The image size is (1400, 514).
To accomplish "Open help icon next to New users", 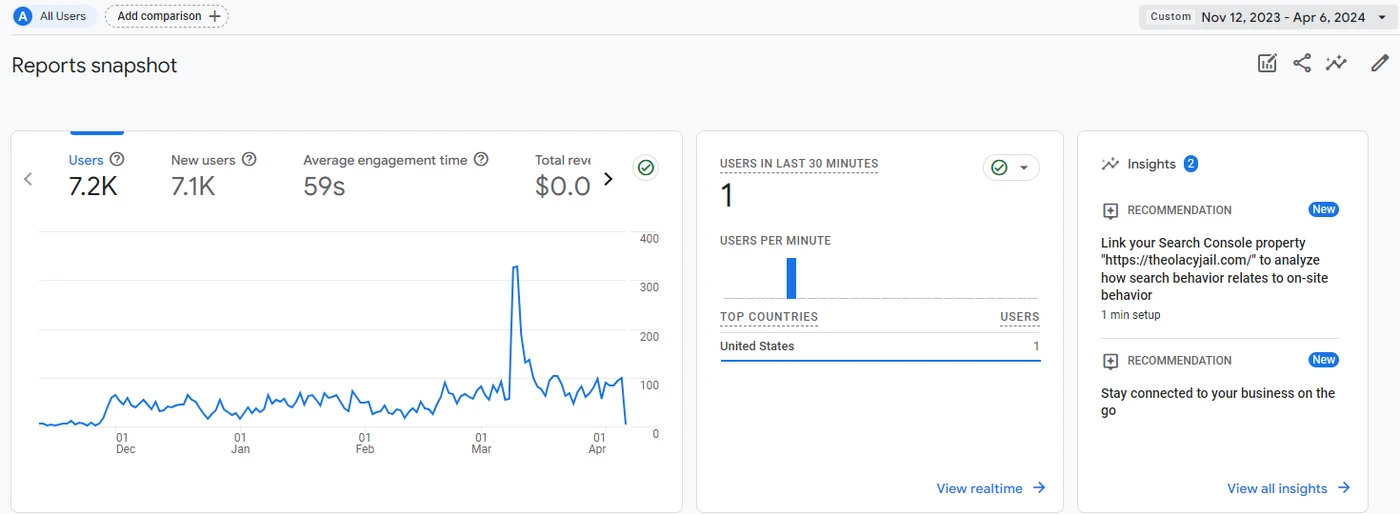I will pos(249,159).
